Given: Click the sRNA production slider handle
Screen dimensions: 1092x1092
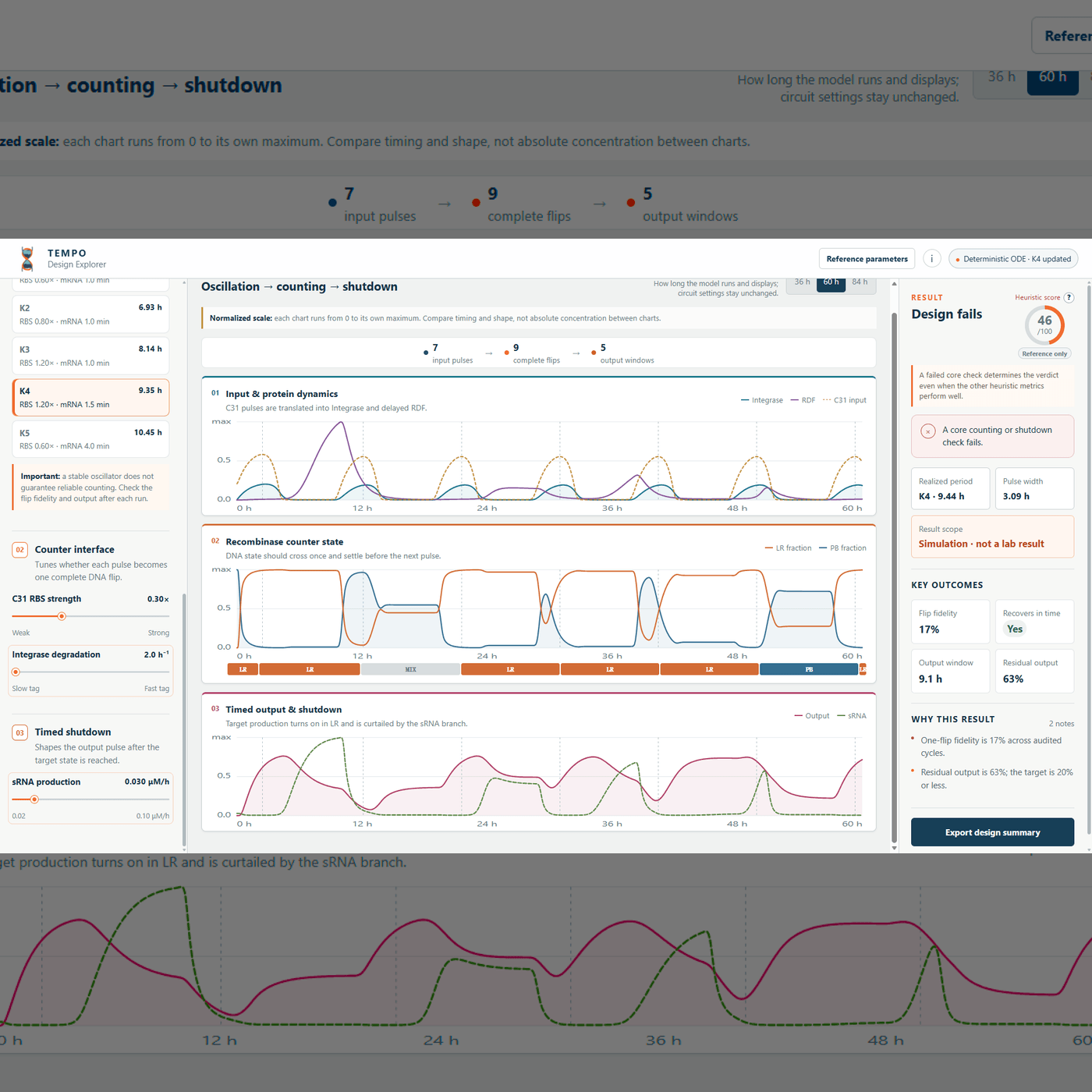Looking at the screenshot, I should [x=34, y=799].
